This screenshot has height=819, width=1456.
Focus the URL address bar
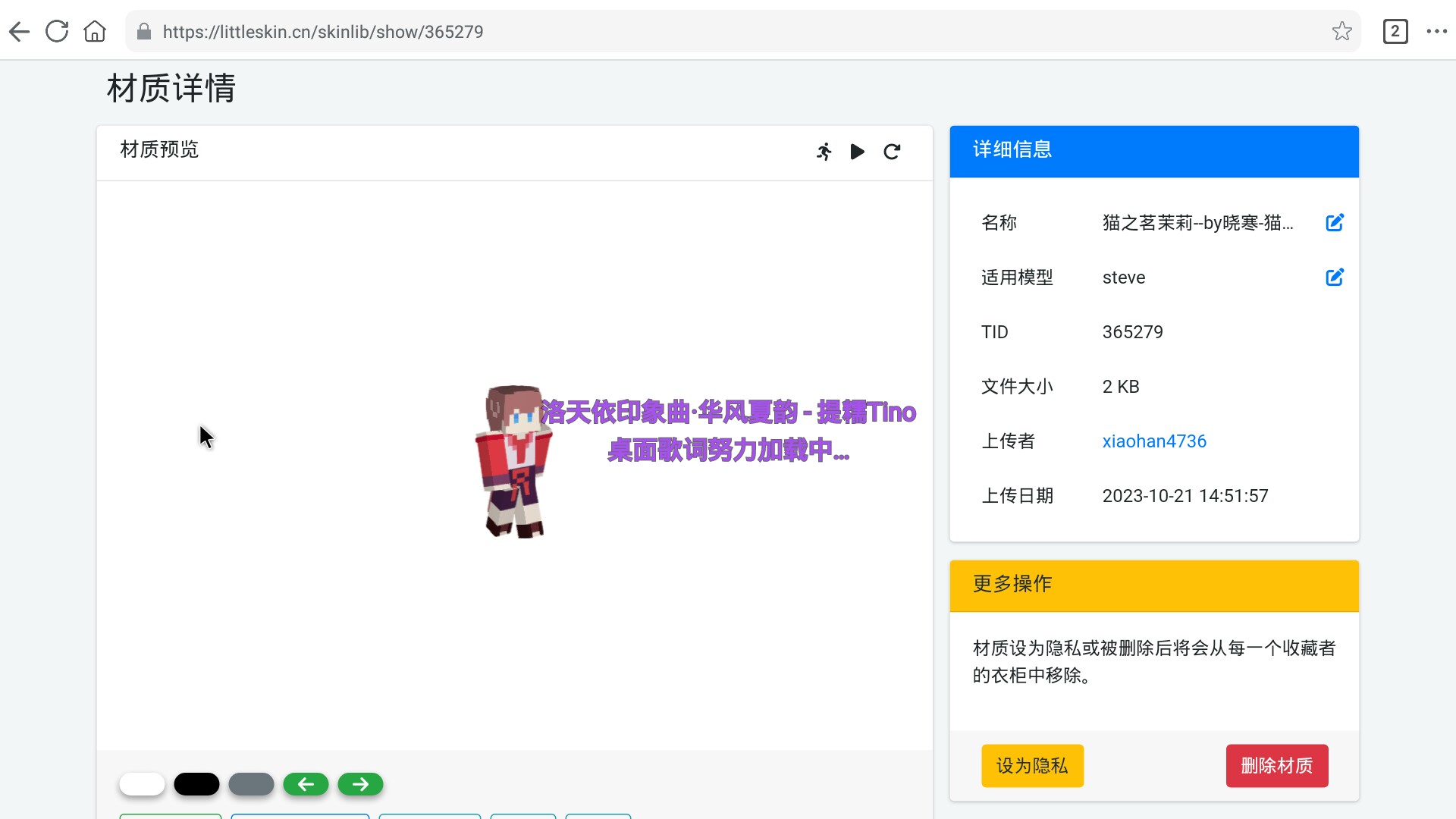pos(743,32)
